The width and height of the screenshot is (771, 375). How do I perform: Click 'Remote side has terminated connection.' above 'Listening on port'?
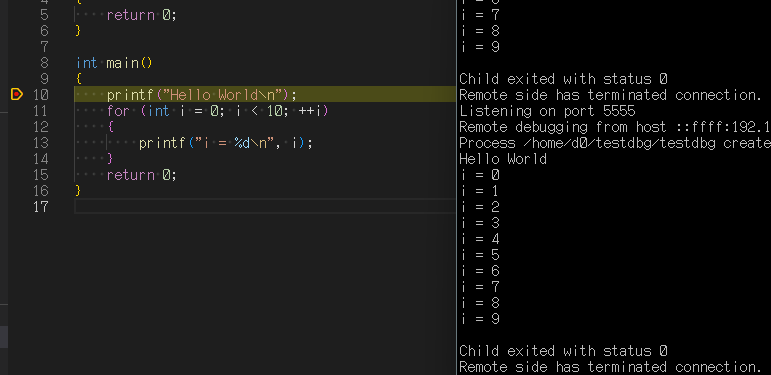pos(610,95)
